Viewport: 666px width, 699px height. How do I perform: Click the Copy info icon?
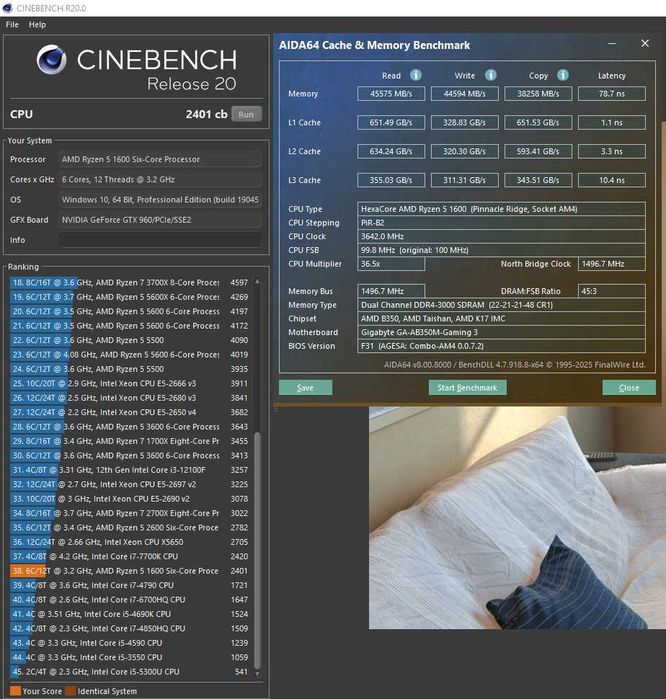[563, 75]
